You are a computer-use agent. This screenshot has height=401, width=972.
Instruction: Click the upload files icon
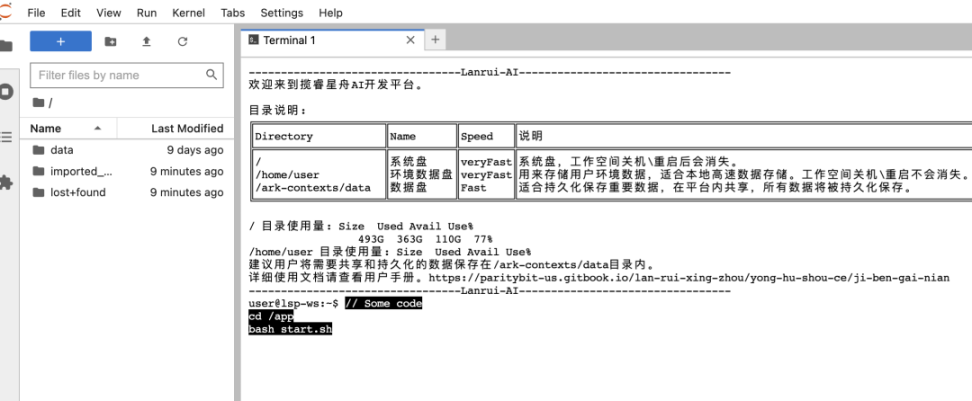[x=147, y=42]
